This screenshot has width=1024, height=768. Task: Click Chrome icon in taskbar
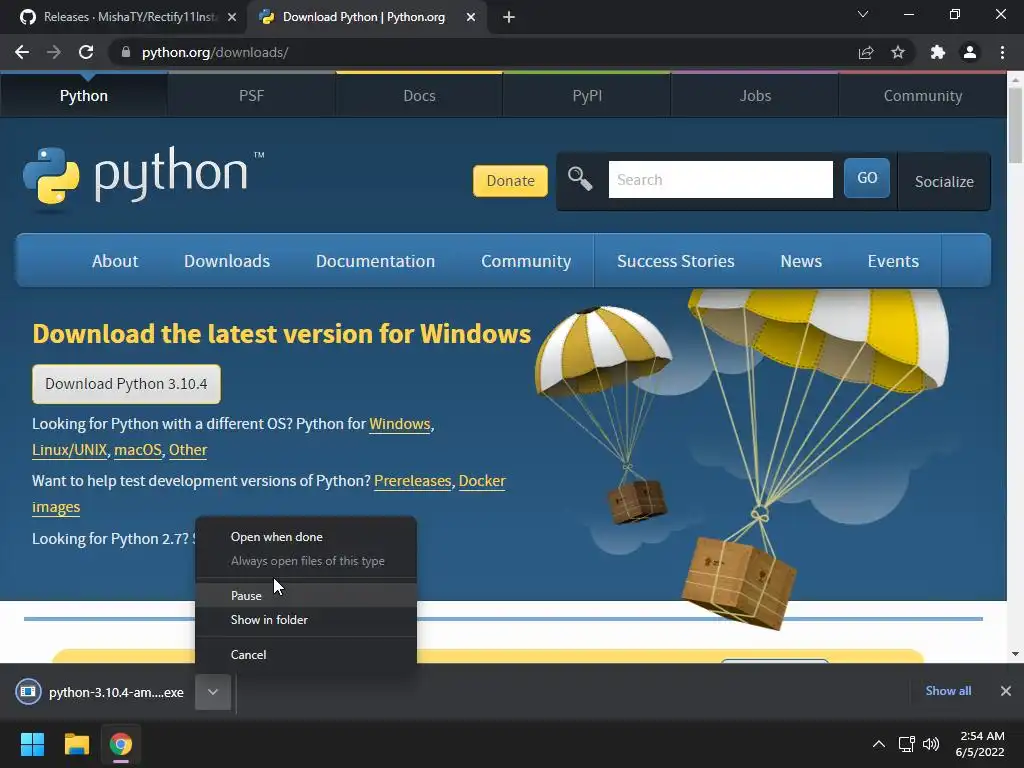121,744
